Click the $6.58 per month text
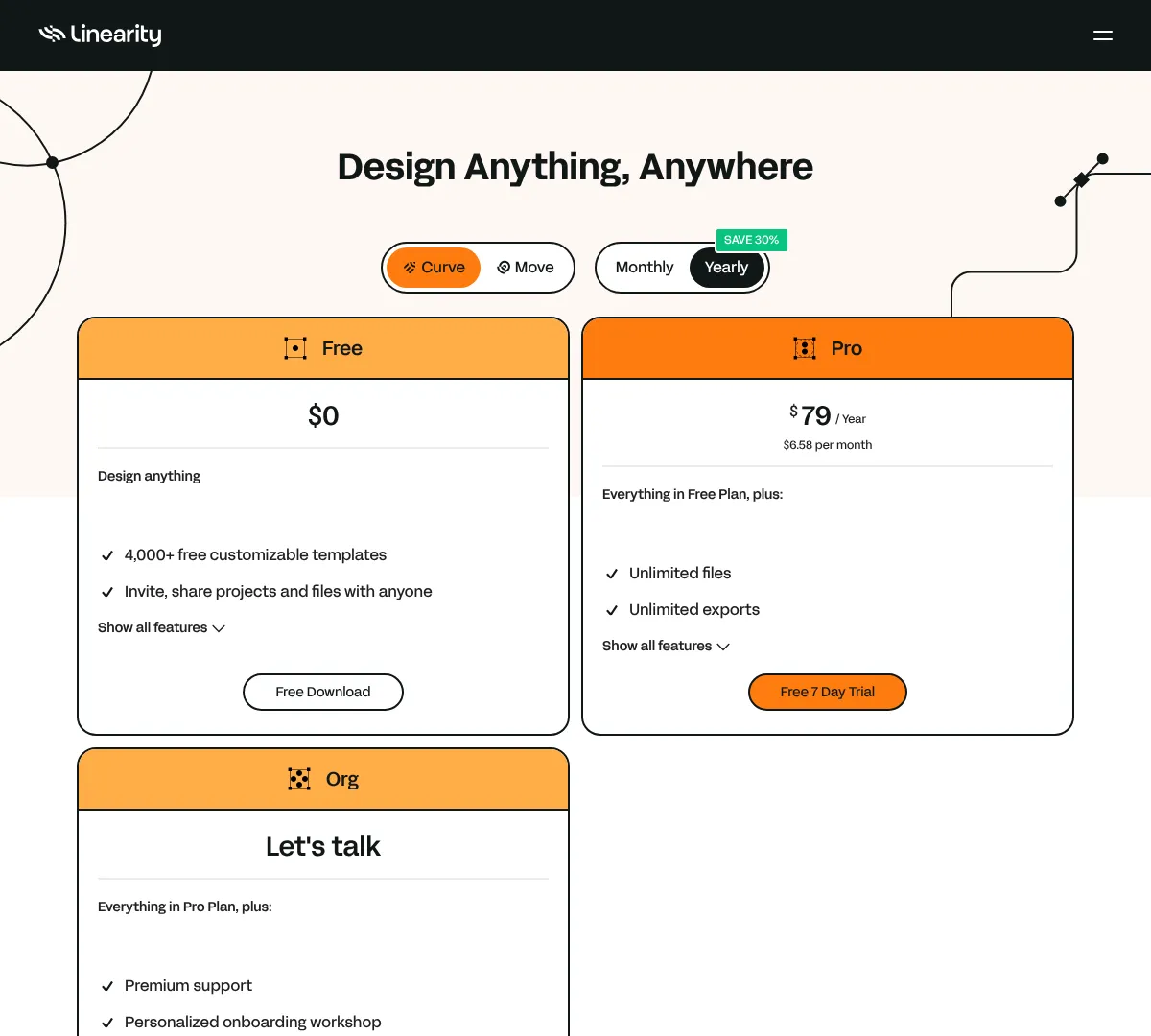The width and height of the screenshot is (1151, 1036). (x=828, y=445)
